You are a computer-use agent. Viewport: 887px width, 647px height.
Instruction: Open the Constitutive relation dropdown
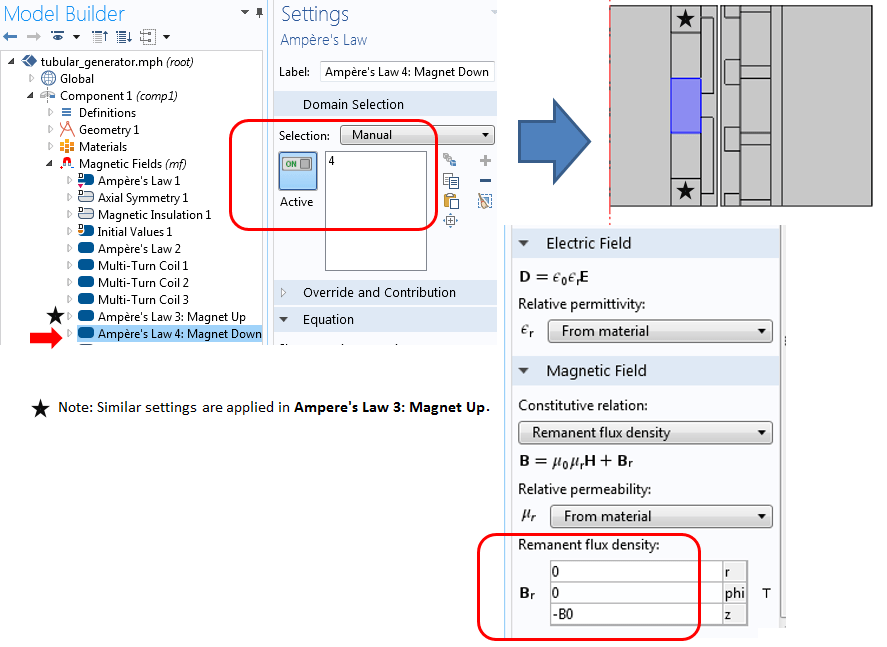(x=645, y=433)
